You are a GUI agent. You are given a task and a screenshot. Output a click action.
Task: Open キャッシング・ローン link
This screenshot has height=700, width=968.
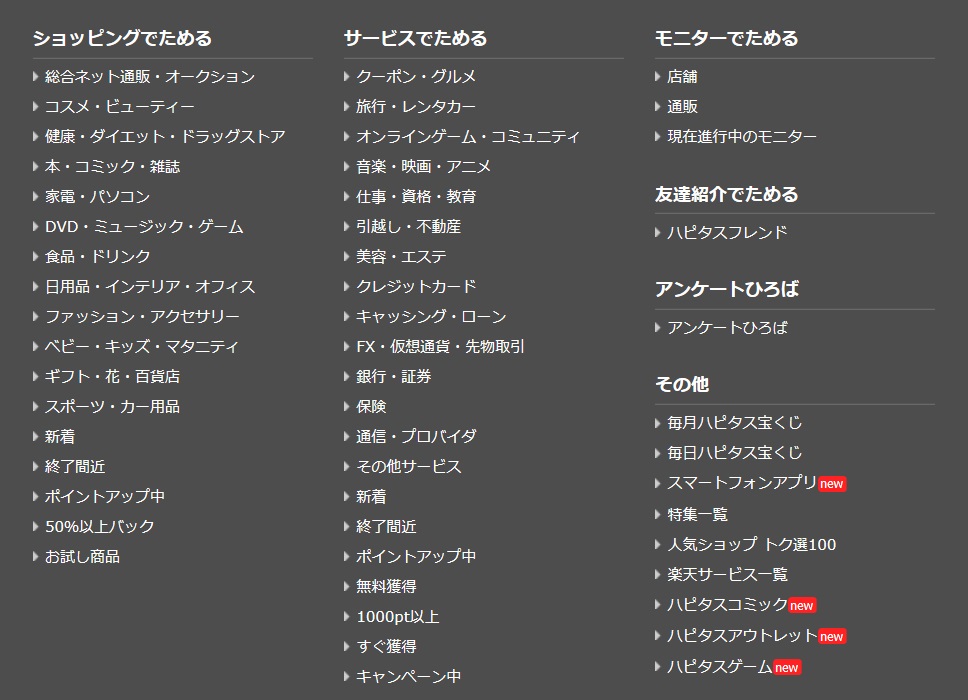click(431, 317)
